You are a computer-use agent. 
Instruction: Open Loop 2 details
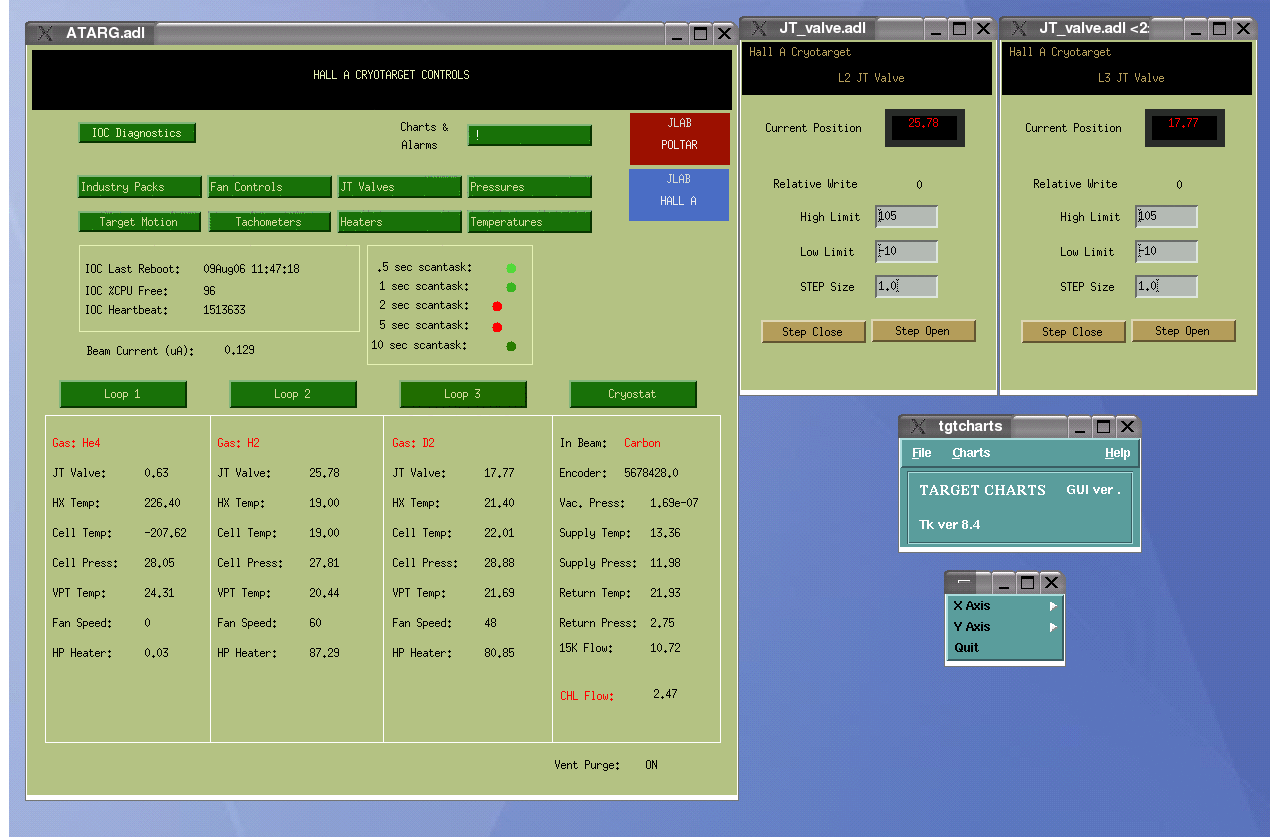click(293, 394)
